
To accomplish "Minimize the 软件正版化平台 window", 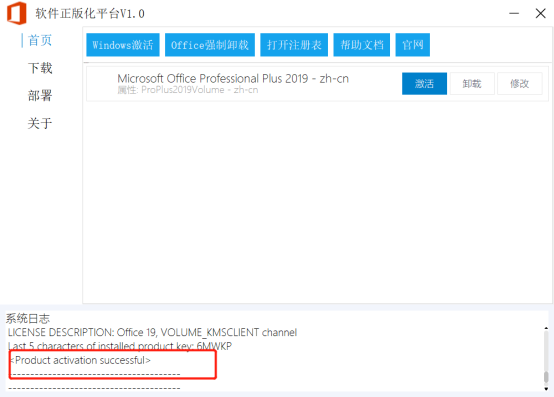I will pyautogui.click(x=514, y=13).
